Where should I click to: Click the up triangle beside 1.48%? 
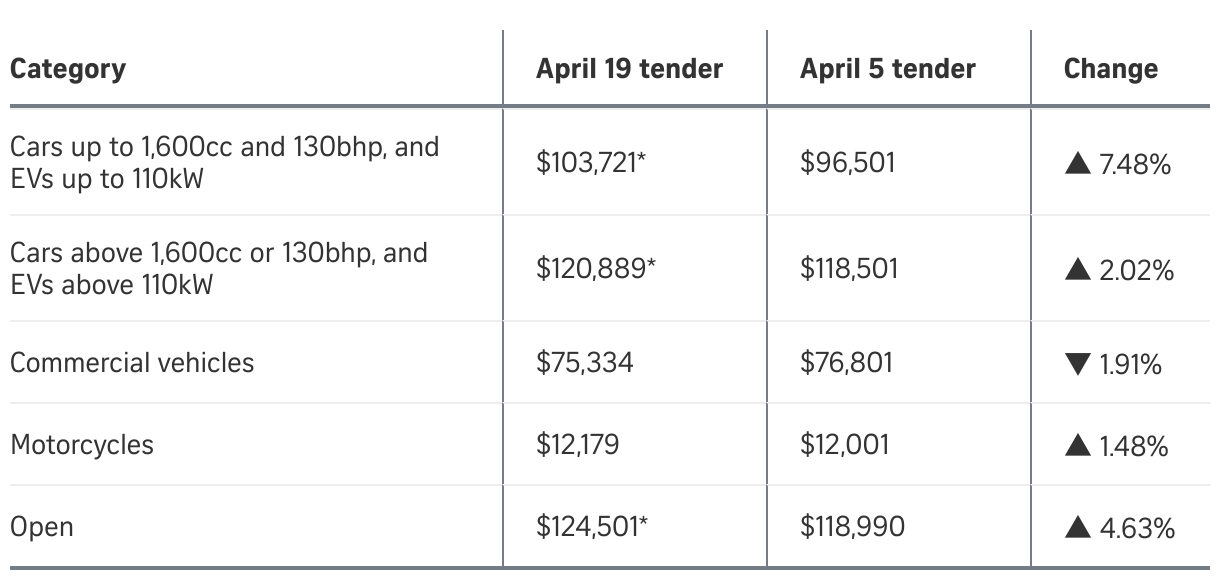click(1078, 446)
